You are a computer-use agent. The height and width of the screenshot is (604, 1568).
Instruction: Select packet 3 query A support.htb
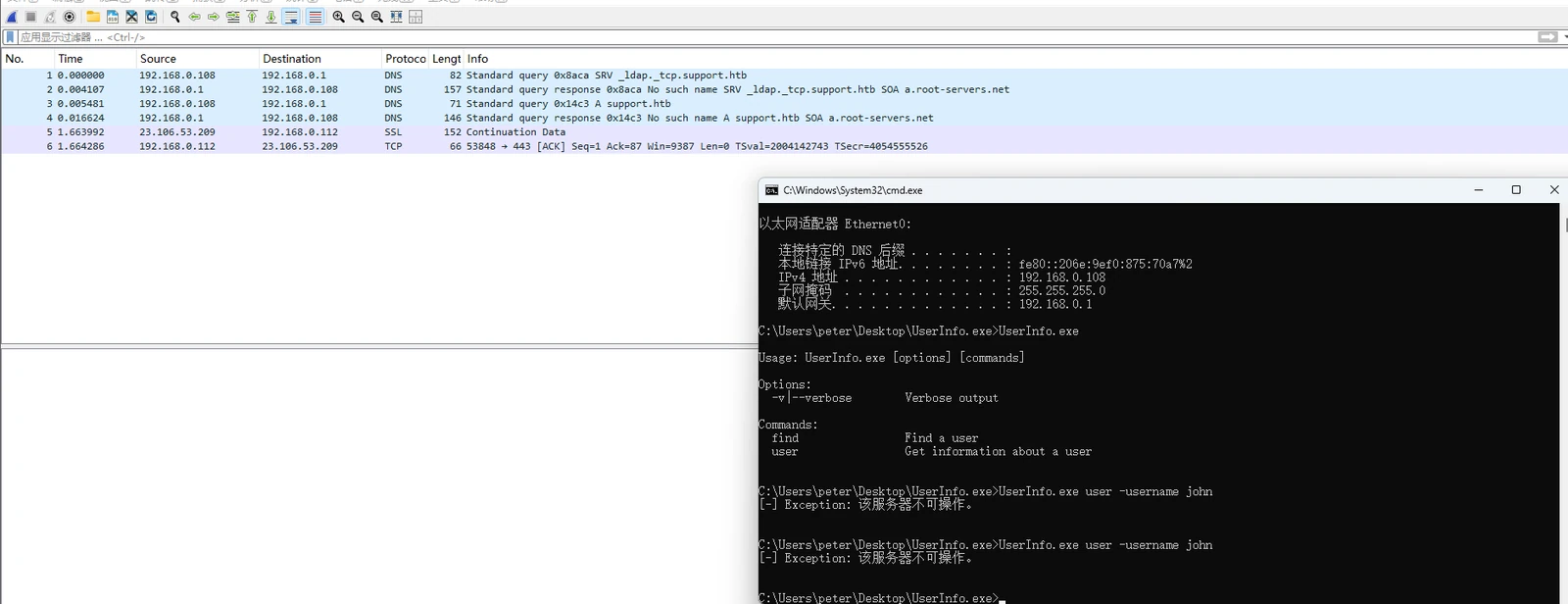[x=784, y=104]
